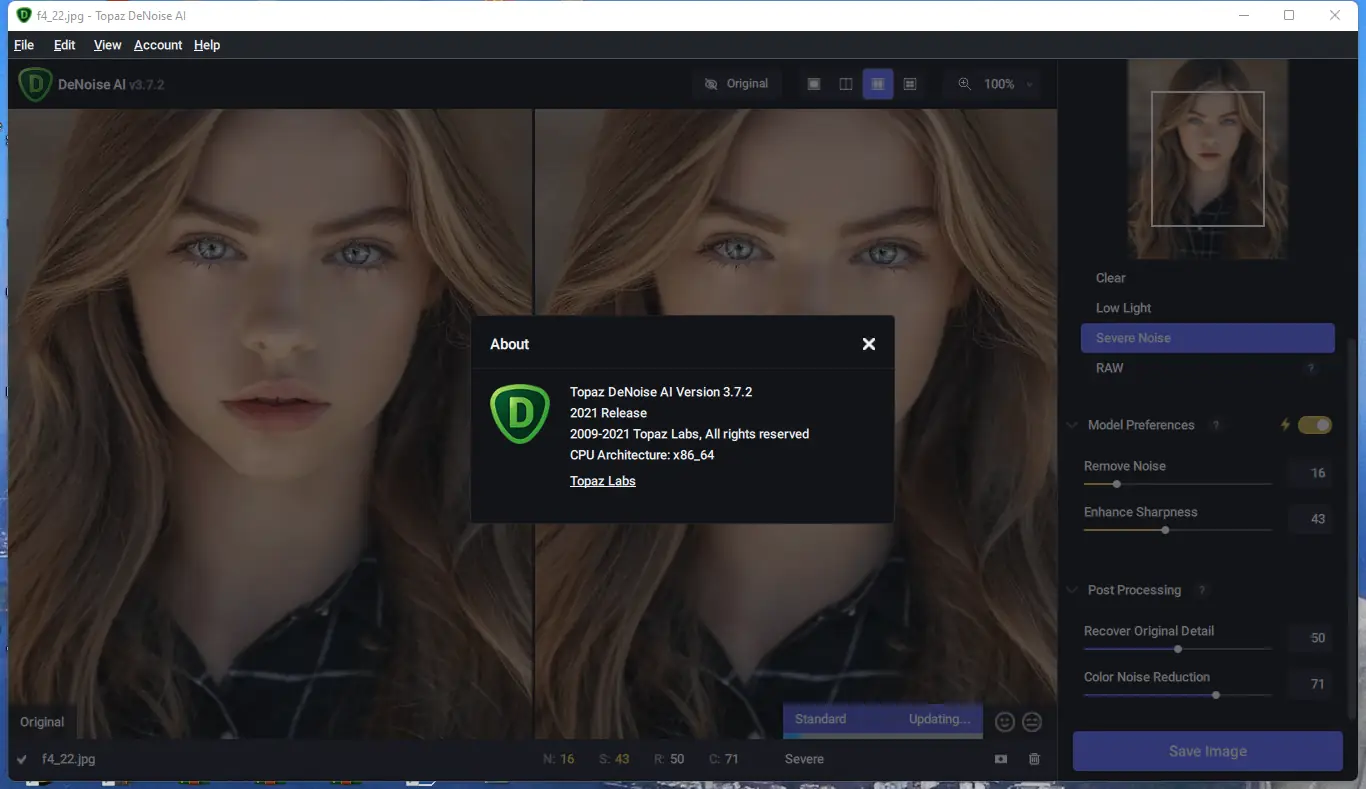Click the Original label on left preview
This screenshot has height=789, width=1366.
click(42, 722)
